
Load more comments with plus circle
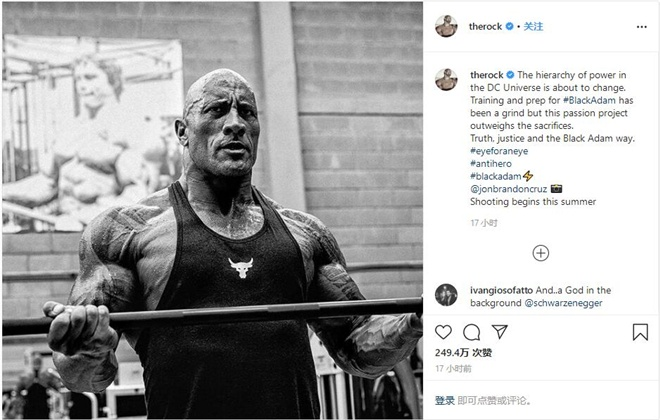click(541, 253)
